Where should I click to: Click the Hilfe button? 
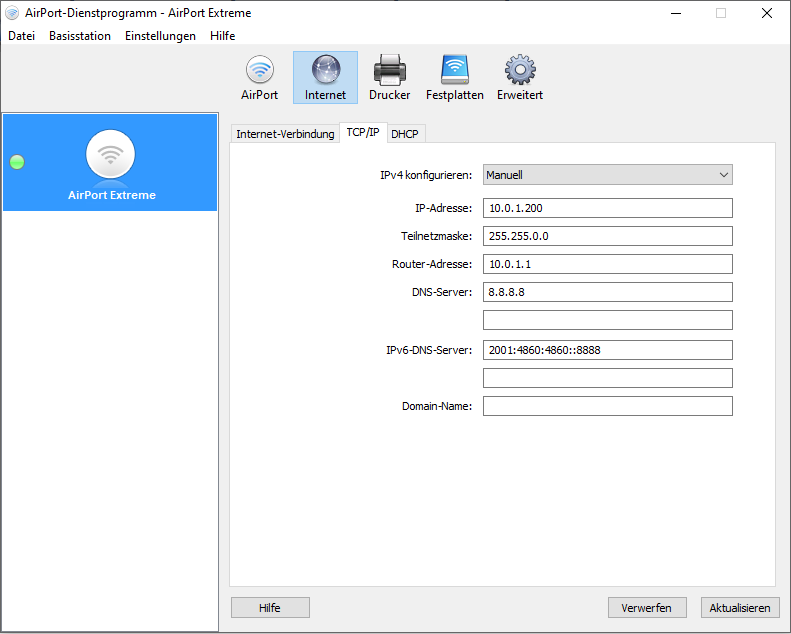270,608
